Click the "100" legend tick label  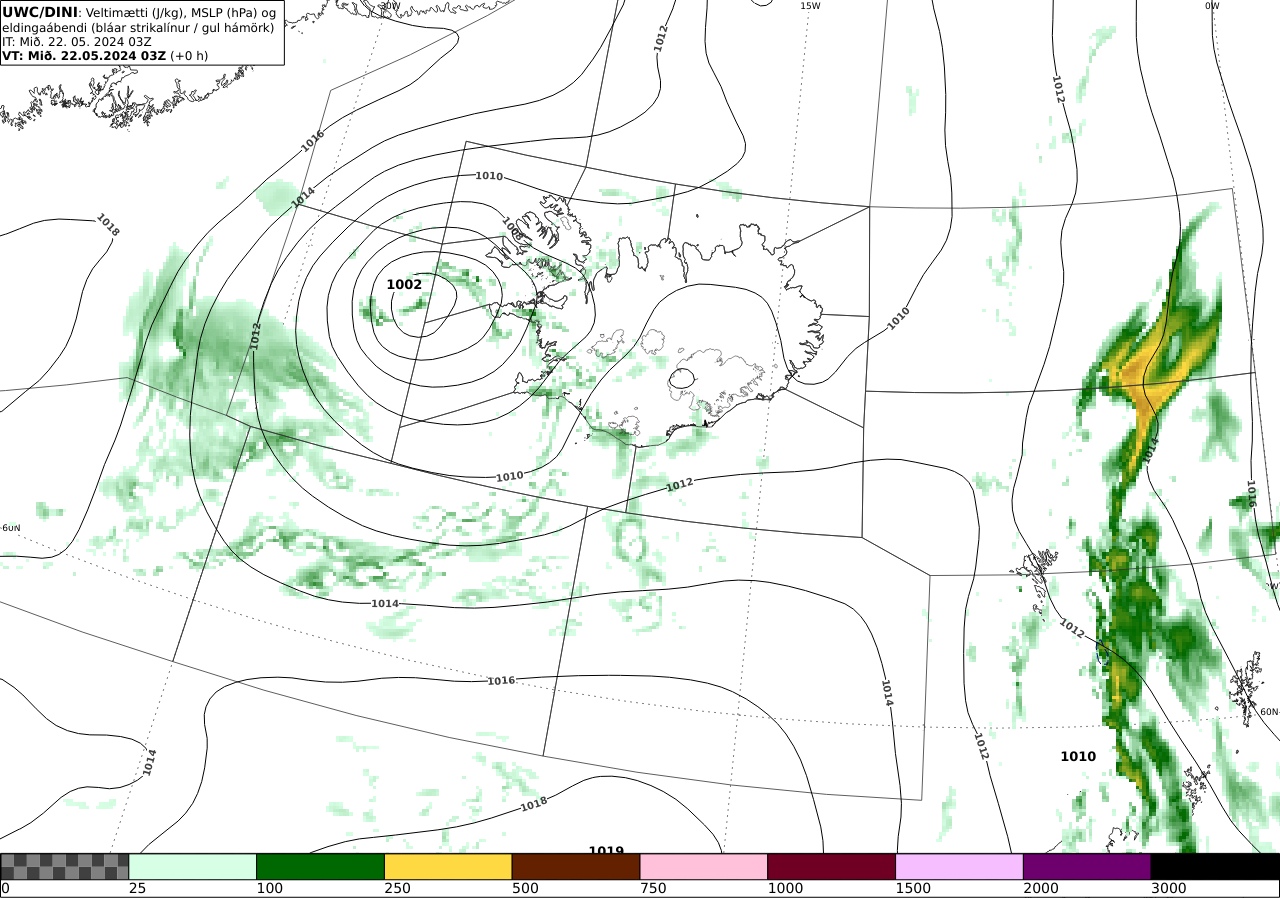click(x=270, y=888)
